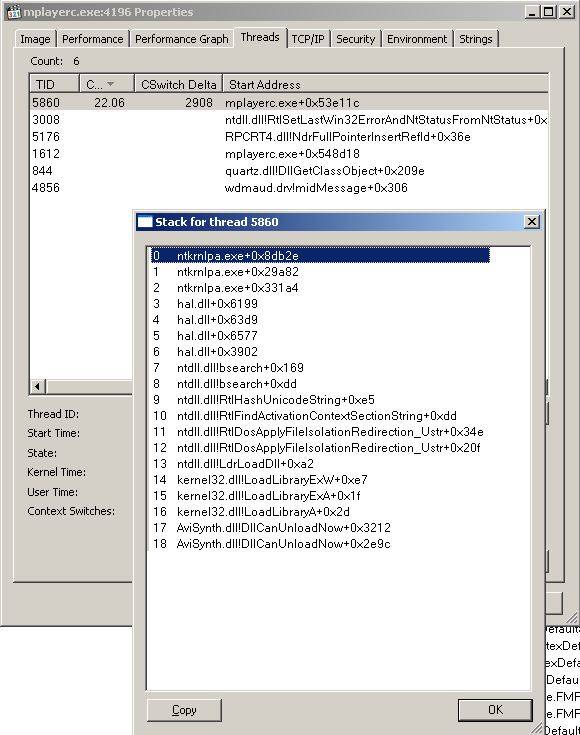
Task: Sort threads by TID column header
Action: [54, 84]
